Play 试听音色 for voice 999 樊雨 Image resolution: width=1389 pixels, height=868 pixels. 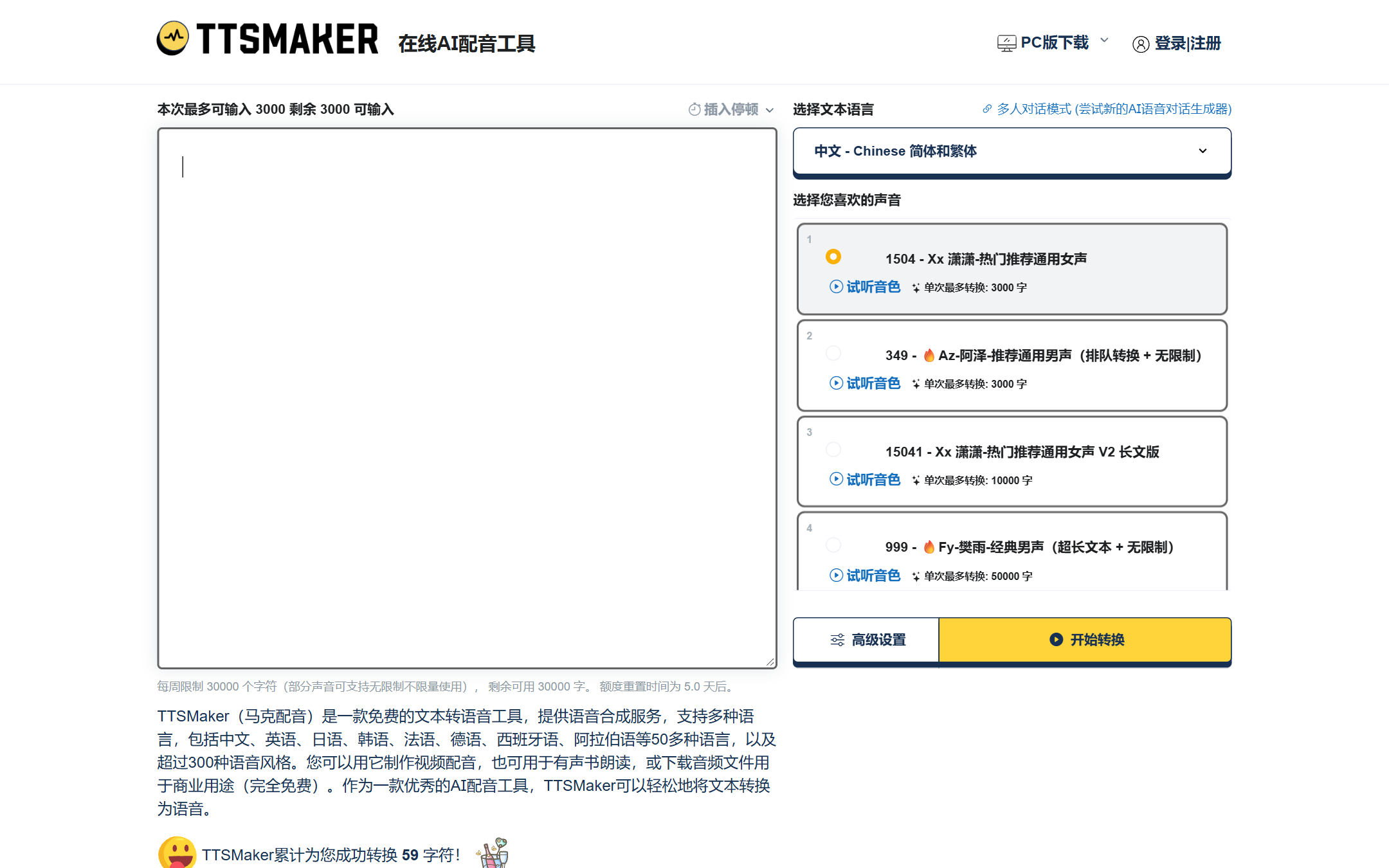click(x=865, y=575)
